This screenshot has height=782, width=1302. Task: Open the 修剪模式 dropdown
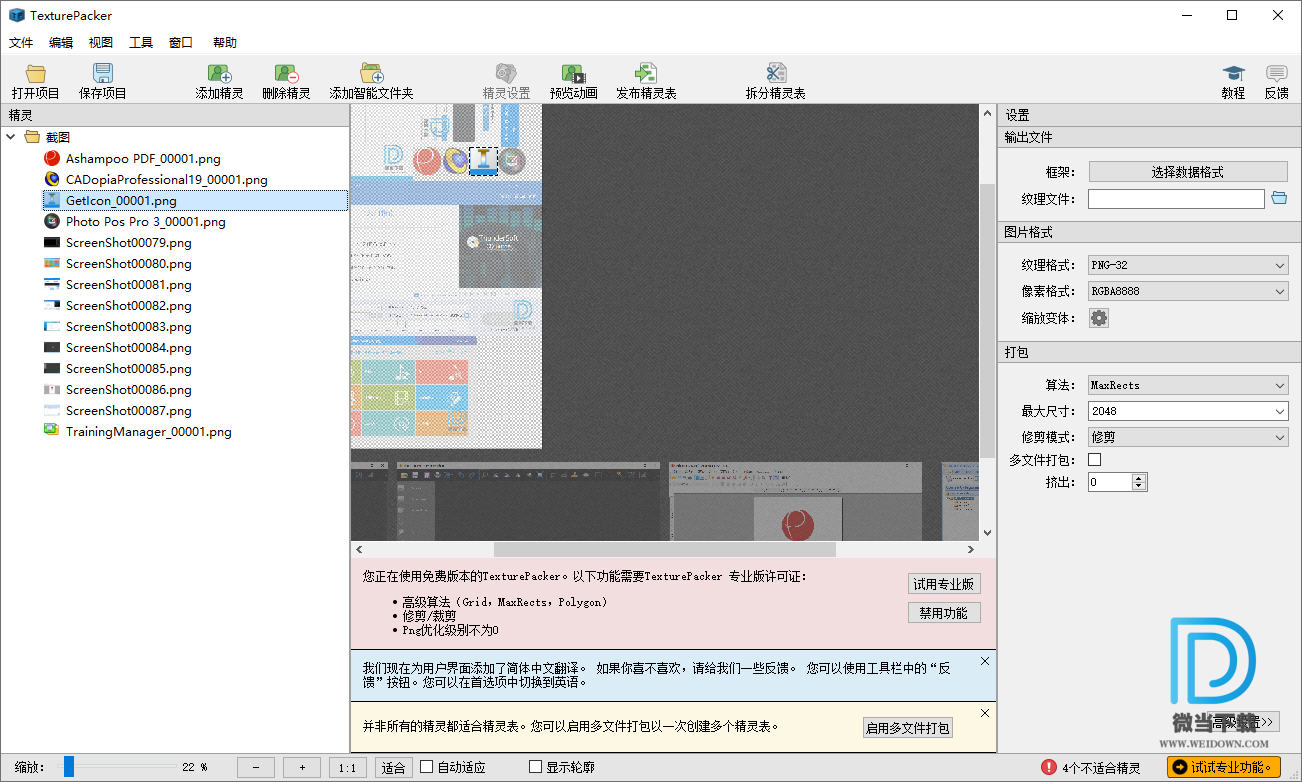pyautogui.click(x=1188, y=437)
